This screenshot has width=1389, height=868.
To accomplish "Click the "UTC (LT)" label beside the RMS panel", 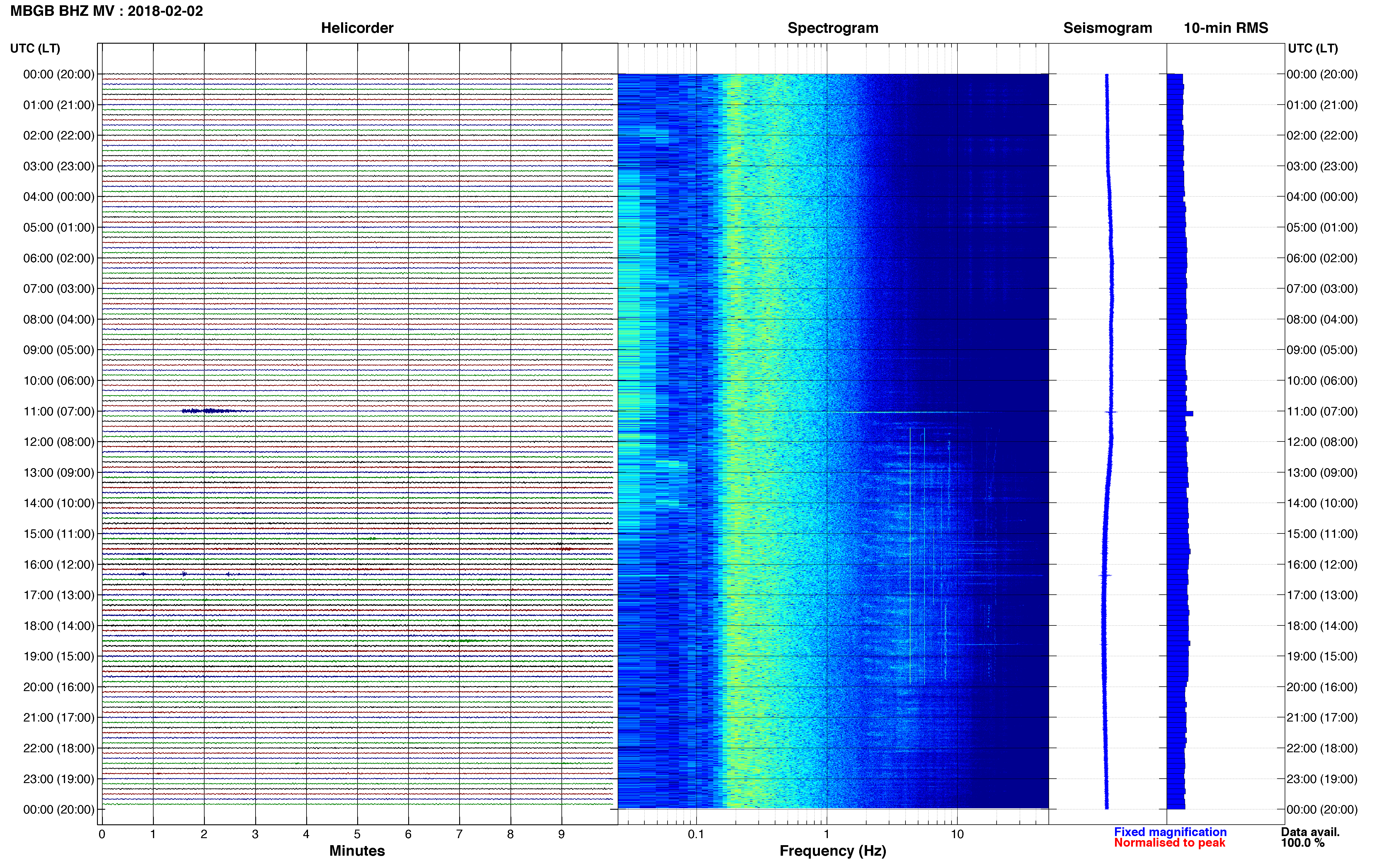I will 1313,48.
